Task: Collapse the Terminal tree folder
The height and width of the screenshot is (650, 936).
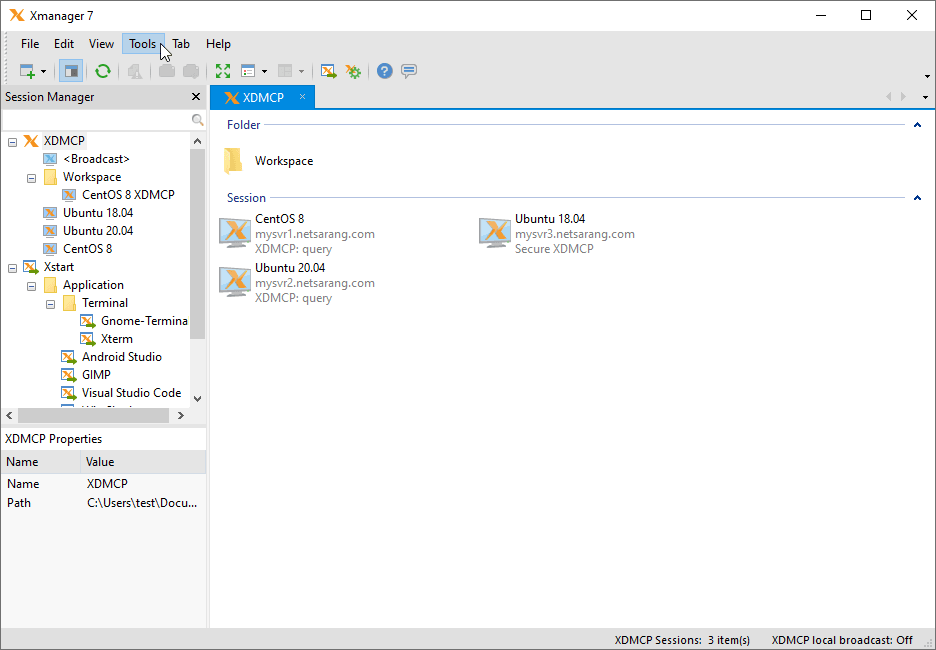Action: [x=51, y=304]
